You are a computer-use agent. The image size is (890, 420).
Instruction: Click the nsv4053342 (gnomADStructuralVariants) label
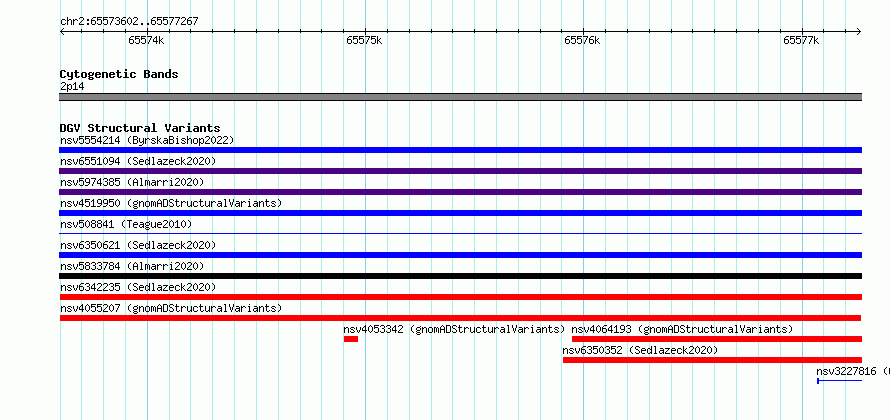454,329
